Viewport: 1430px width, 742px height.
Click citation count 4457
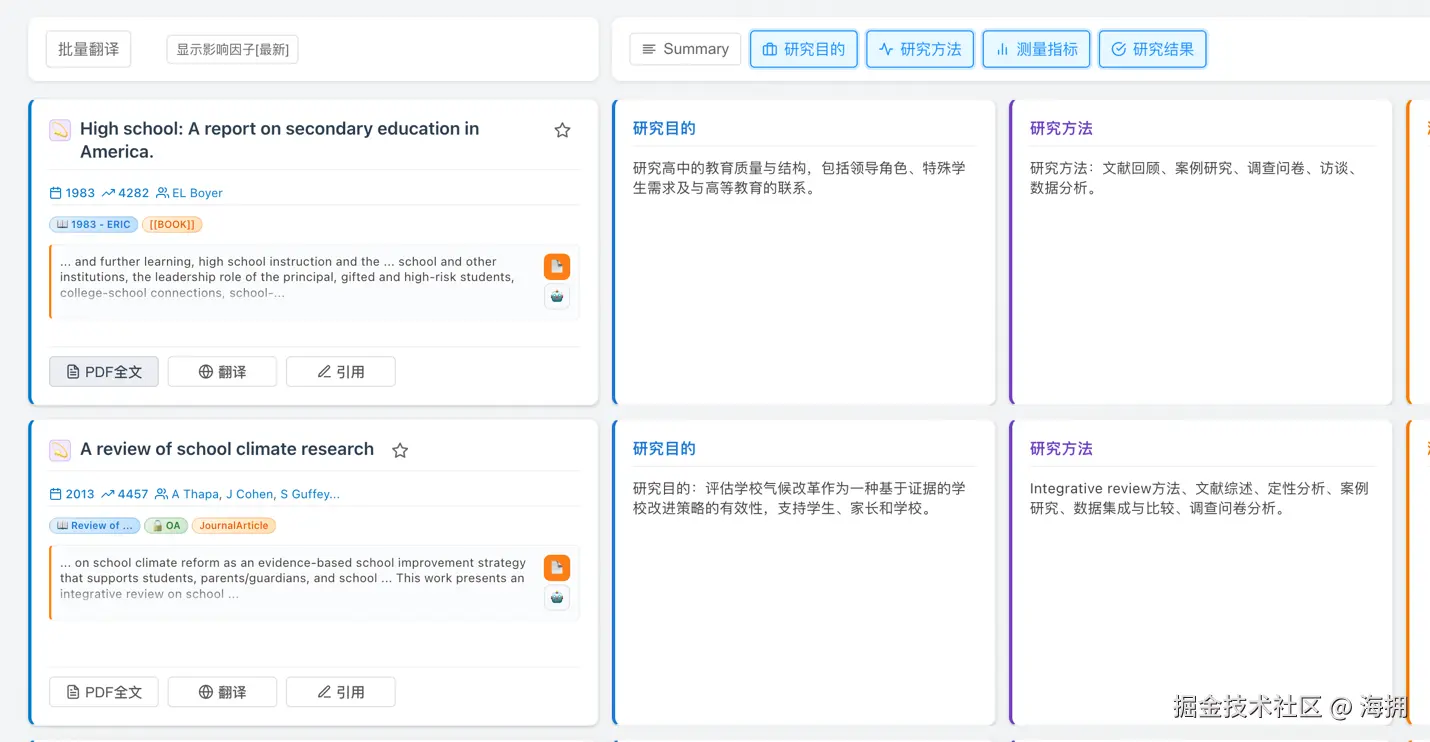(x=133, y=494)
